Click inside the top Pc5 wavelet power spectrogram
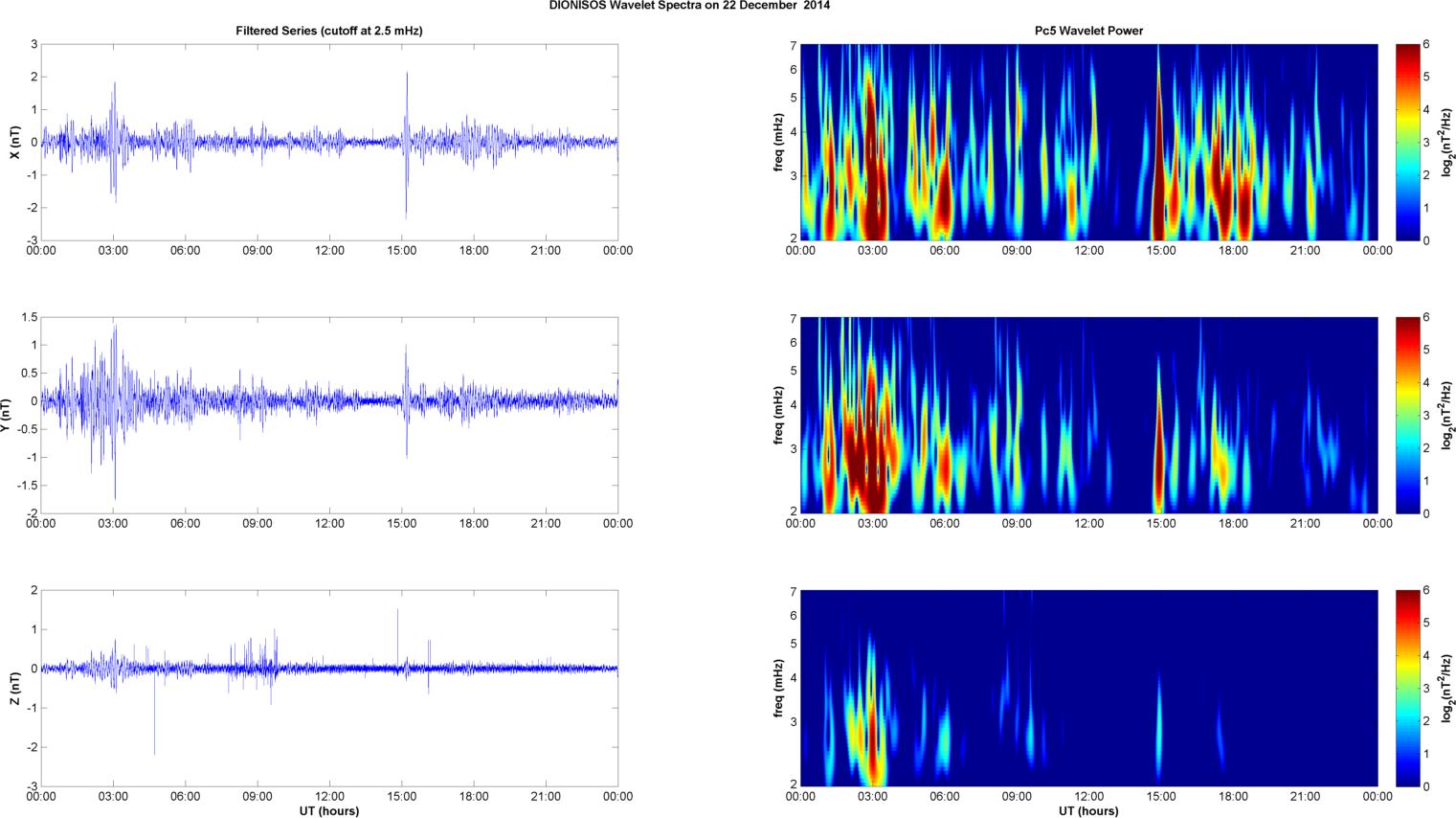 tap(1088, 142)
